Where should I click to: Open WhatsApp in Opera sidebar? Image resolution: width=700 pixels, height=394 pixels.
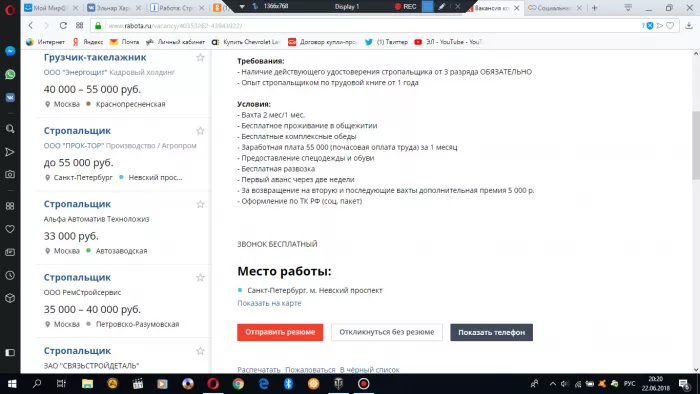10,74
